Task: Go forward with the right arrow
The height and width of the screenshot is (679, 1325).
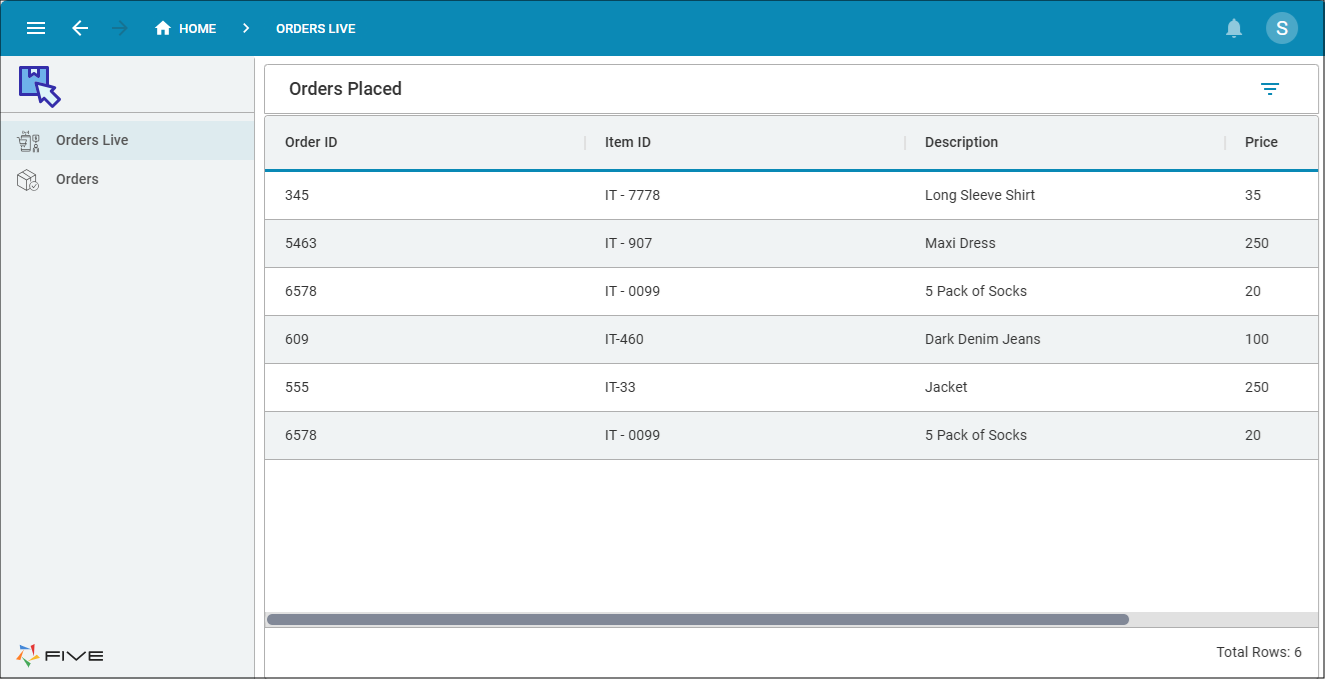Action: point(120,28)
